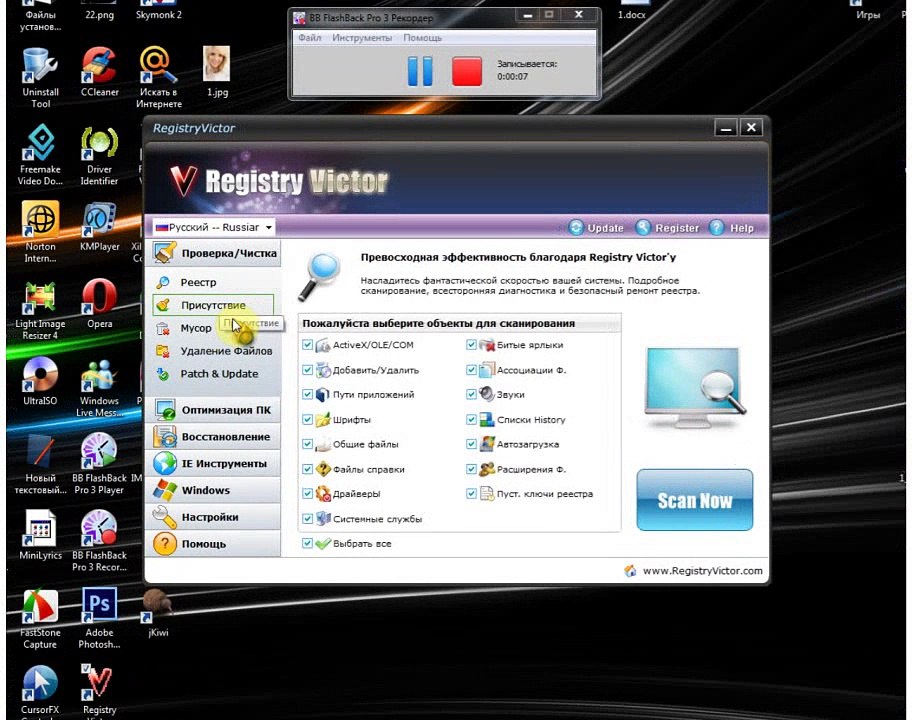Open Помощь menu in BB FlashBack Recorder
Screen dimensions: 912x720
tap(422, 38)
